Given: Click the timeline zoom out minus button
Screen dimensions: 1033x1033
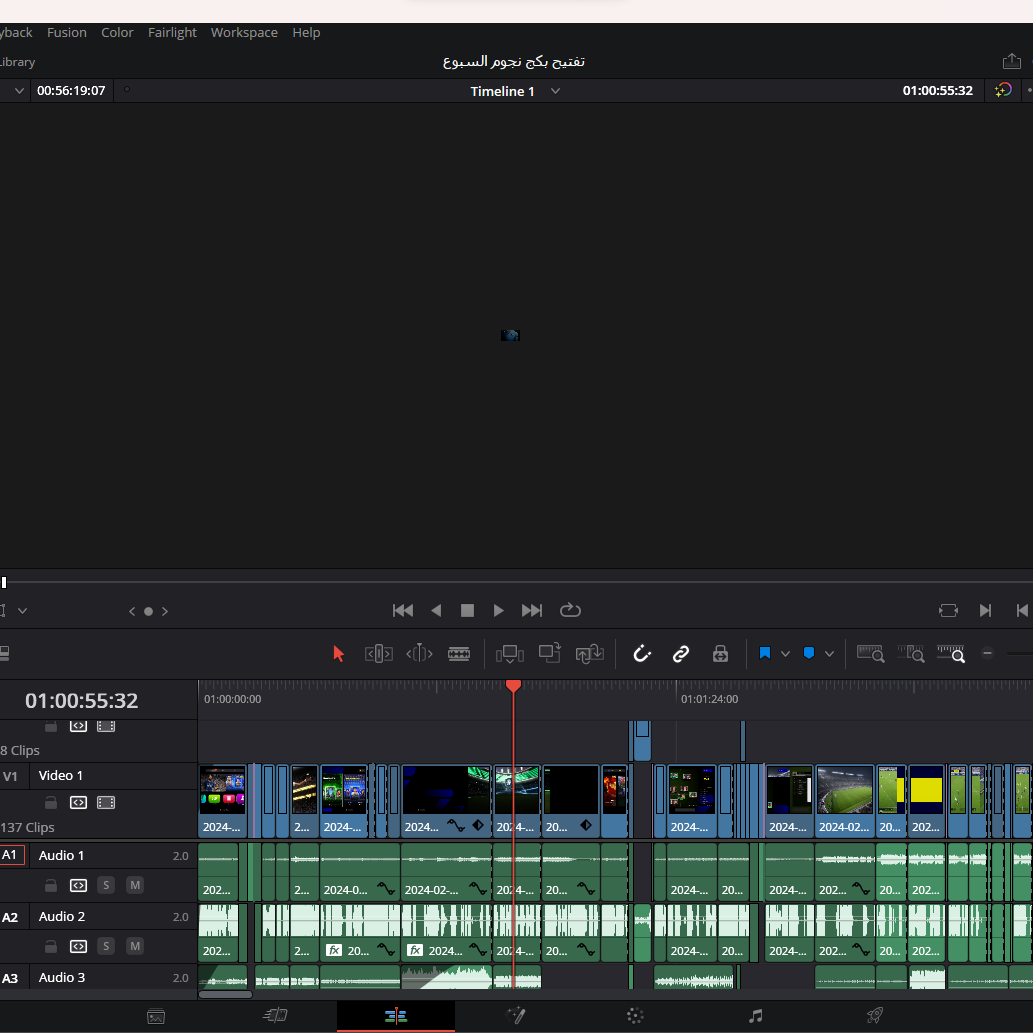Looking at the screenshot, I should tap(988, 654).
